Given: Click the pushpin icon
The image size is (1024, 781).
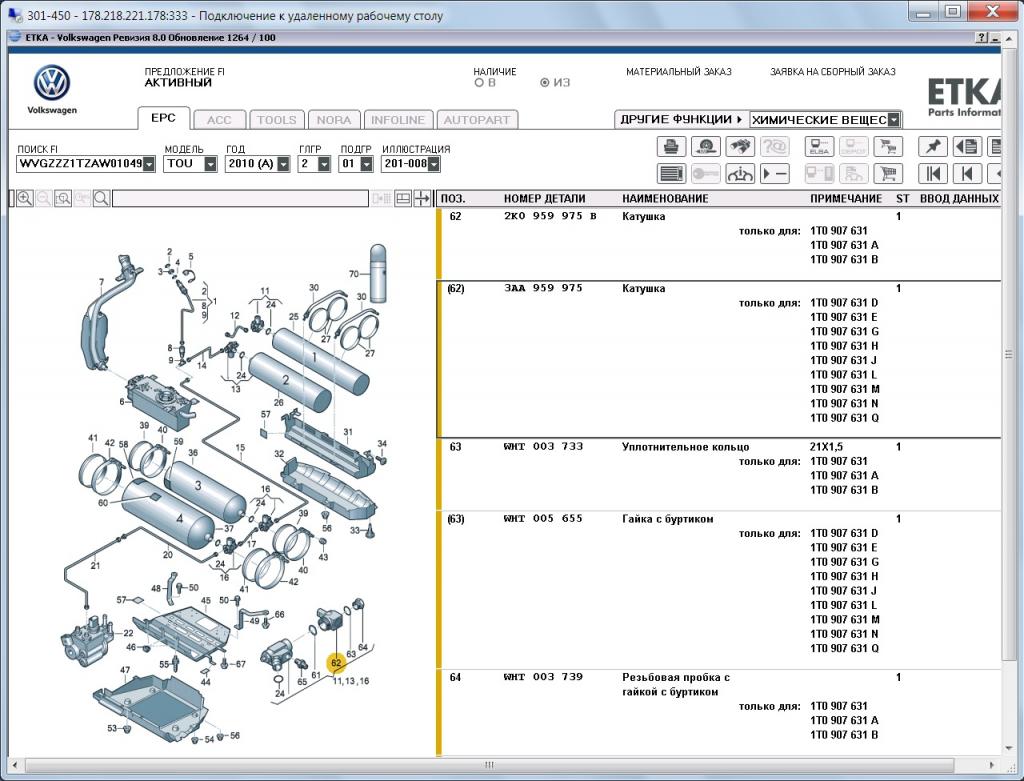Looking at the screenshot, I should (x=933, y=147).
